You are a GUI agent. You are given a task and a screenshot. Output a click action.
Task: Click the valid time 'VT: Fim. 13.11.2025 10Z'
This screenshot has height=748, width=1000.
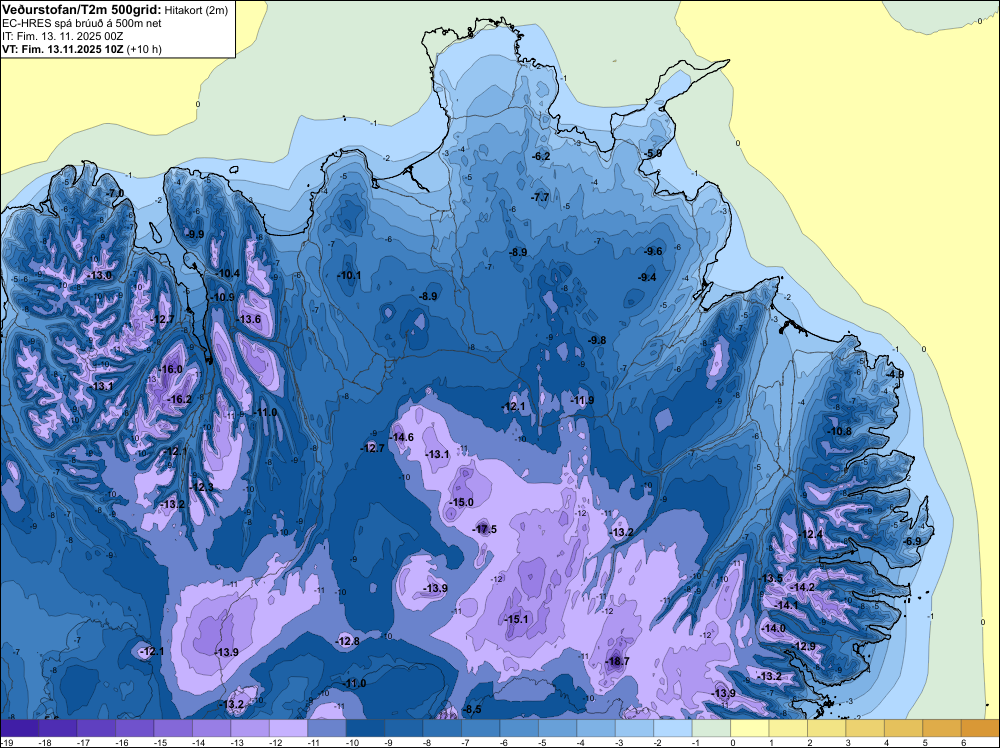click(63, 49)
